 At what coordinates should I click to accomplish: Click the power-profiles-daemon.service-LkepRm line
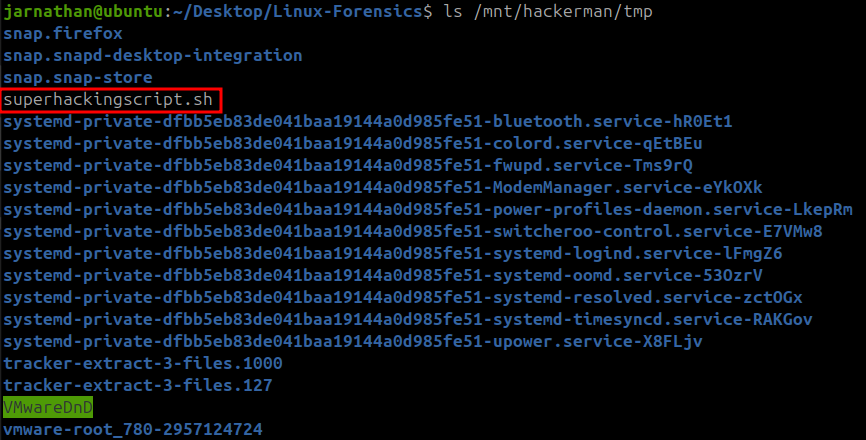427,210
